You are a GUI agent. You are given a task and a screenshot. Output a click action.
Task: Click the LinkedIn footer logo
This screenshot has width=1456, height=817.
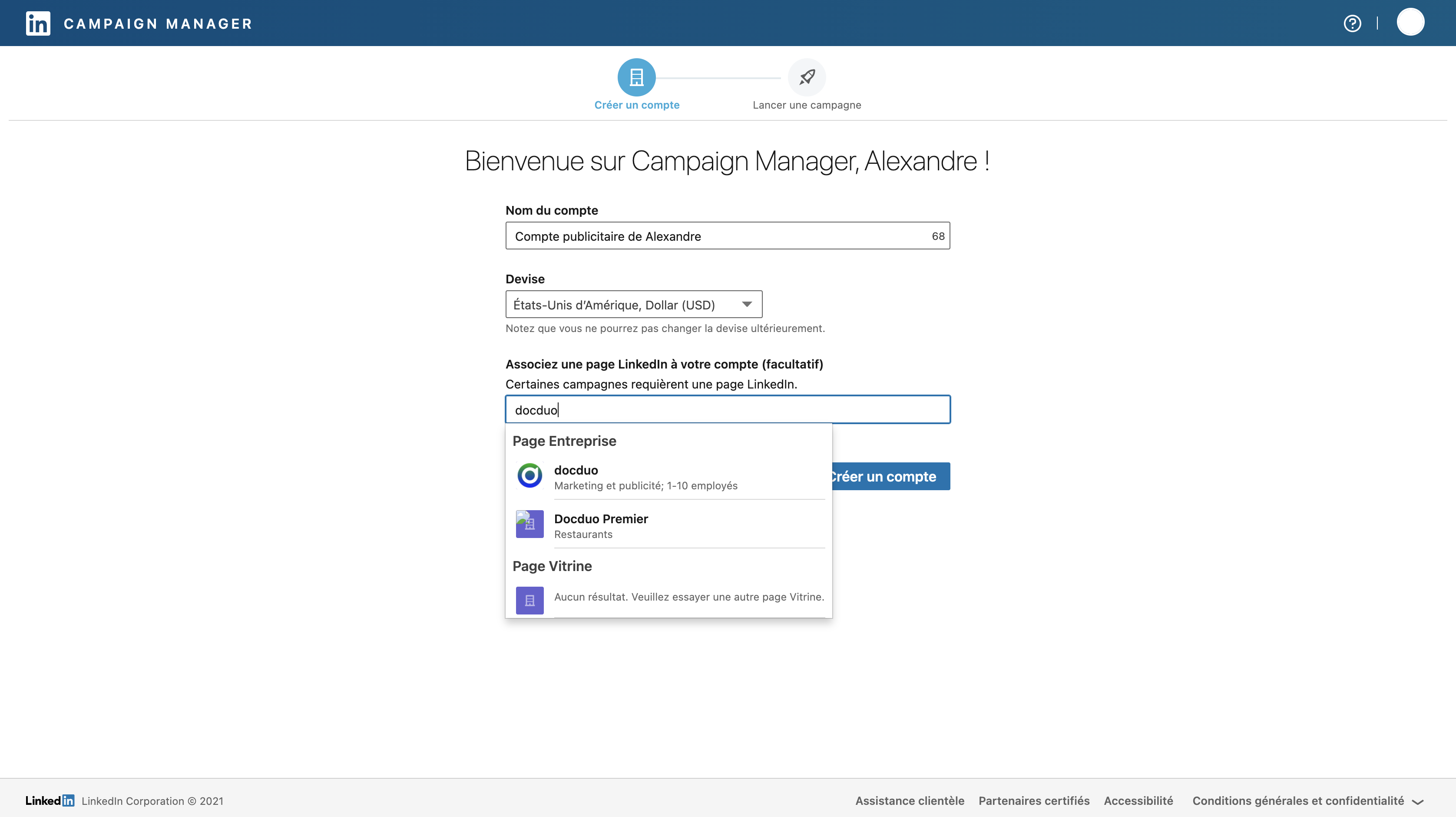pos(50,800)
